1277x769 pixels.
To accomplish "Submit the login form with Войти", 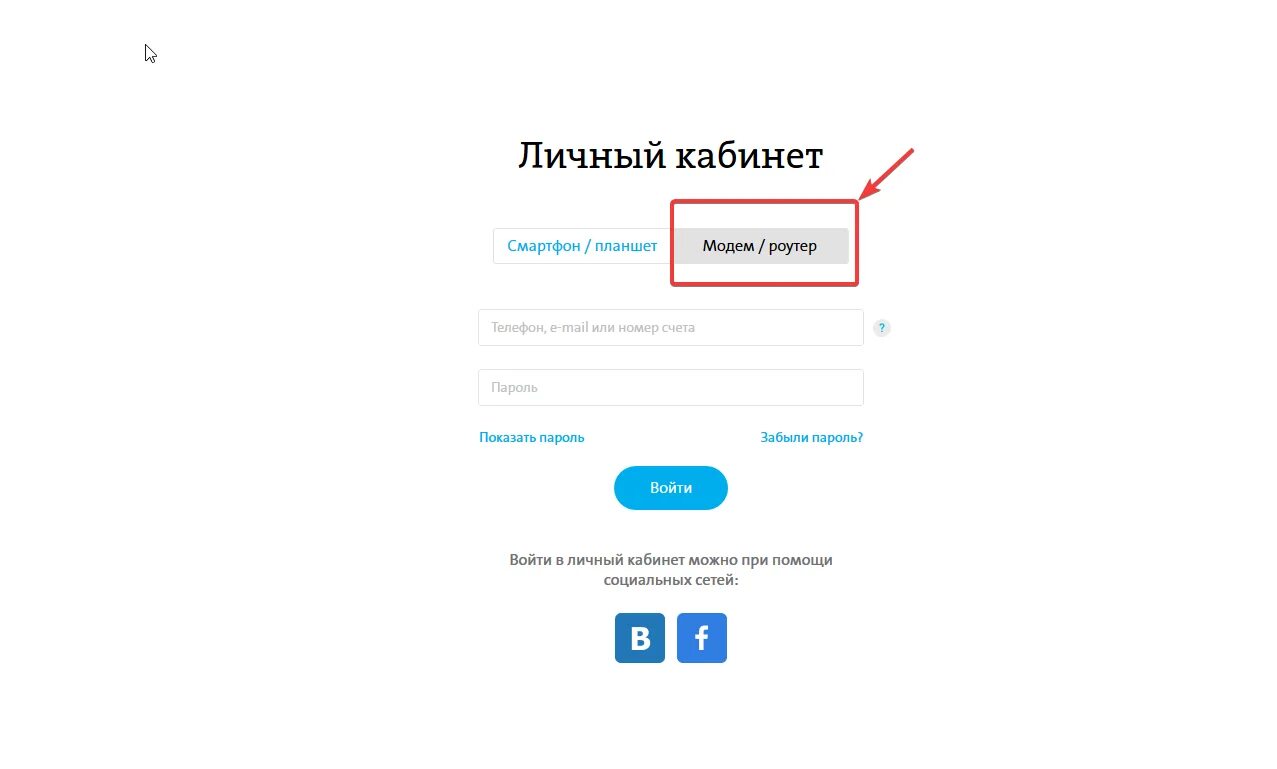I will (670, 488).
